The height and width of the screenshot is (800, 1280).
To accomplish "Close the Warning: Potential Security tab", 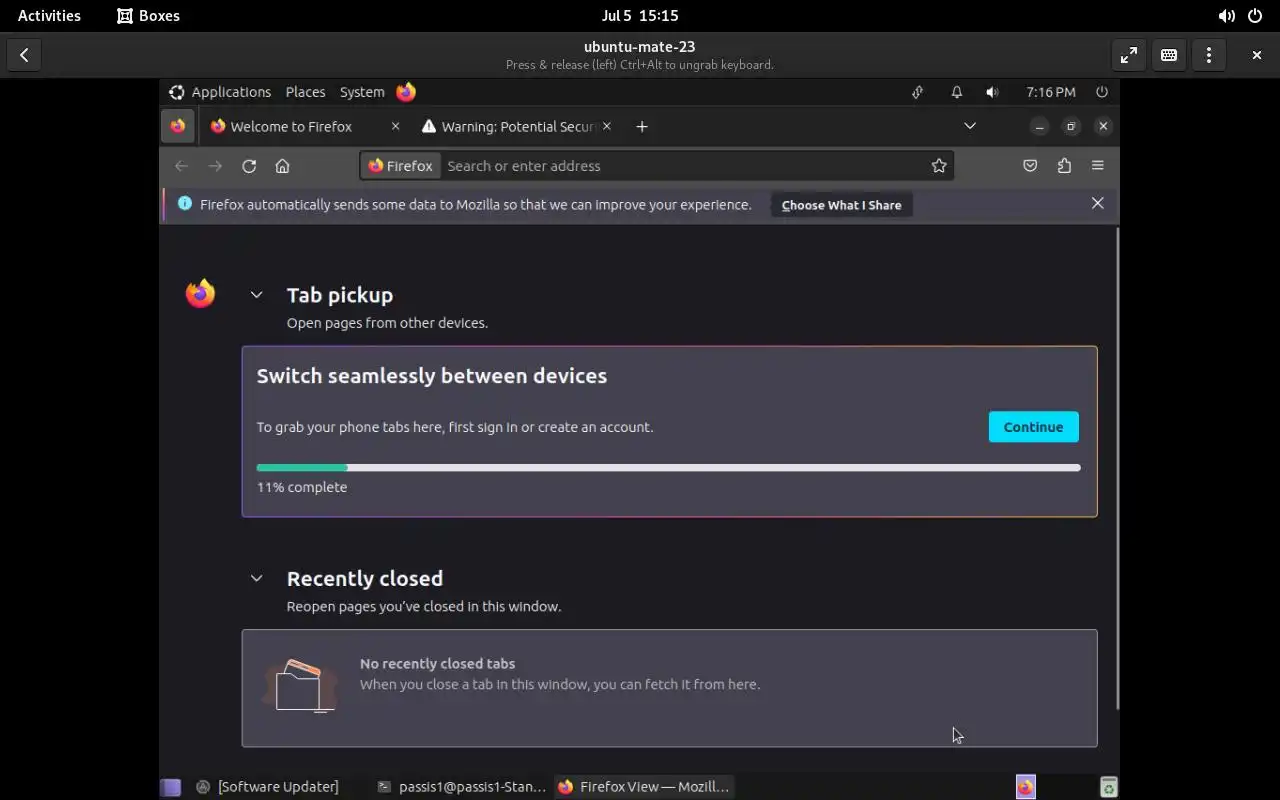I will (x=606, y=126).
